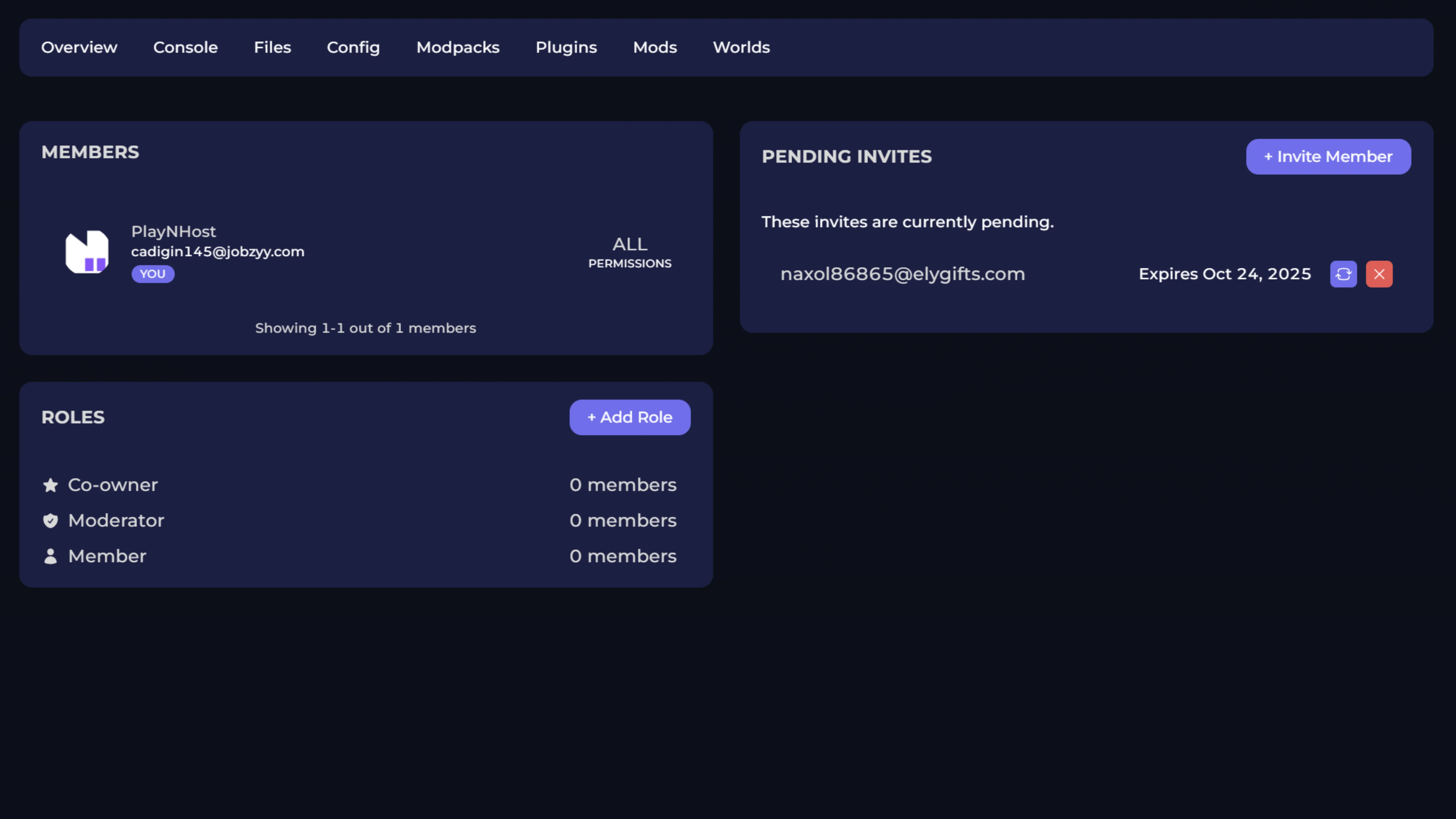Click the YOU badge under PlayNHost
This screenshot has width=1456, height=819.
click(x=153, y=273)
